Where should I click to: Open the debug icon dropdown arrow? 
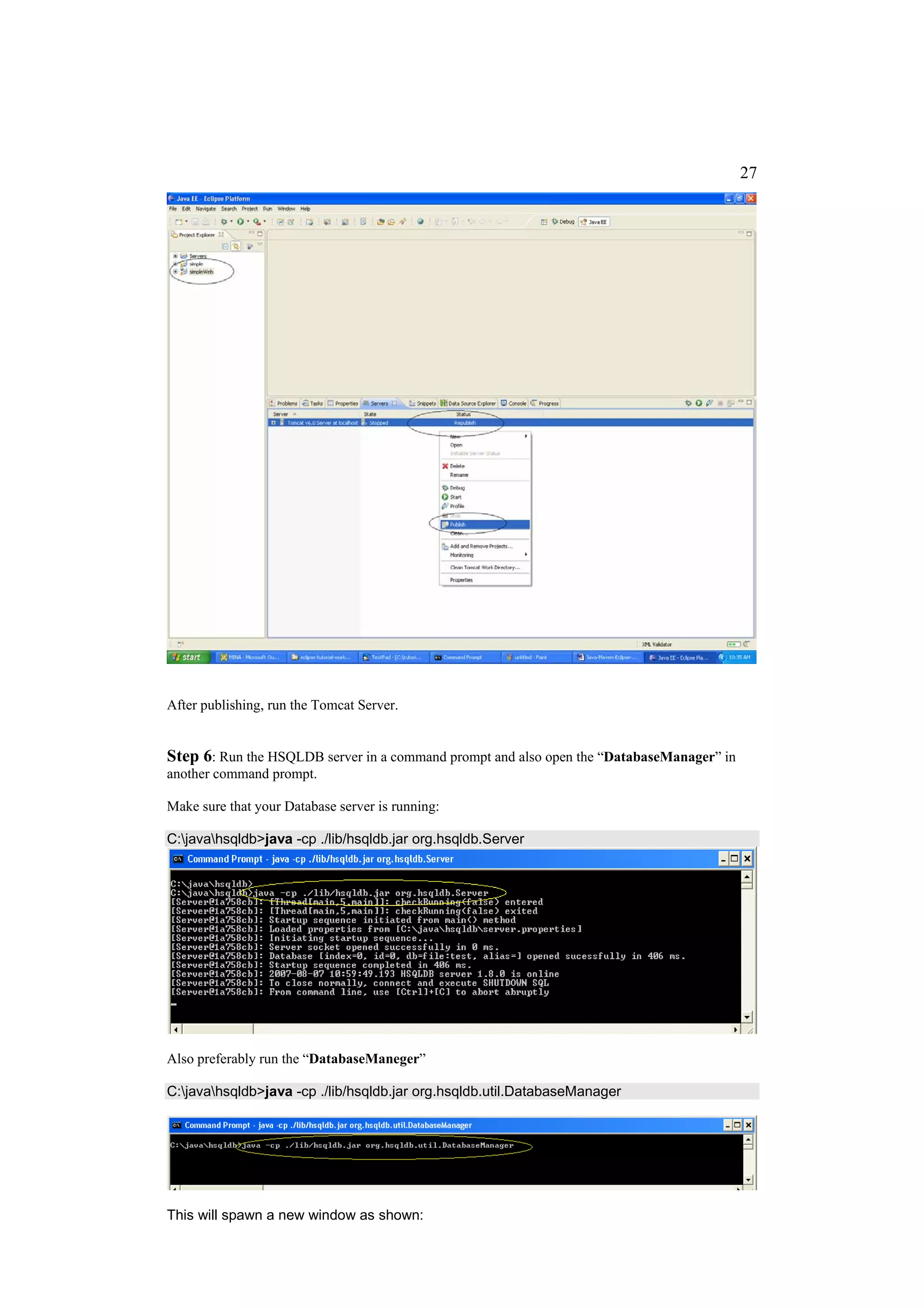pos(231,222)
